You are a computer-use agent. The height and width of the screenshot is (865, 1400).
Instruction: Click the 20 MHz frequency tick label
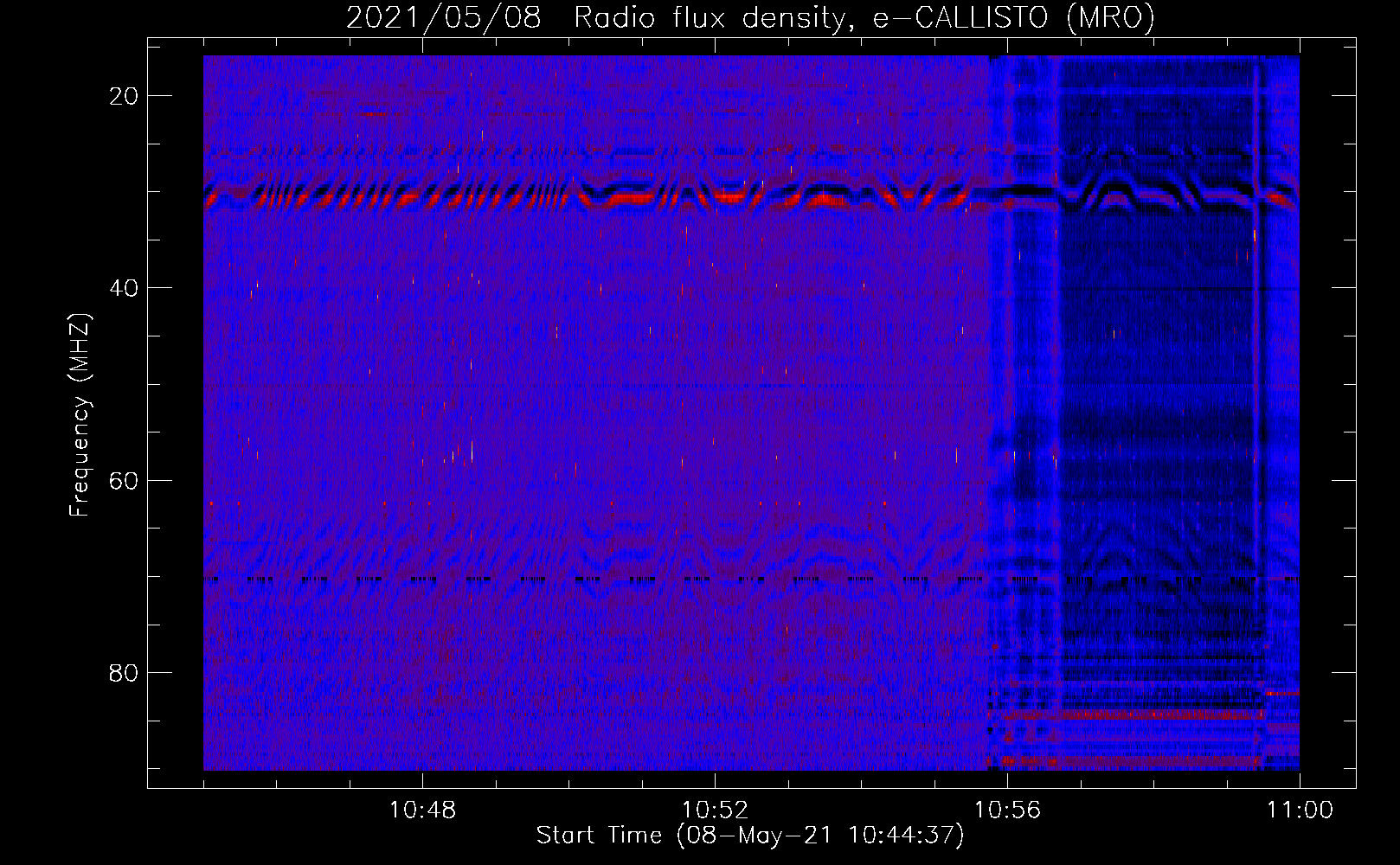(x=124, y=96)
